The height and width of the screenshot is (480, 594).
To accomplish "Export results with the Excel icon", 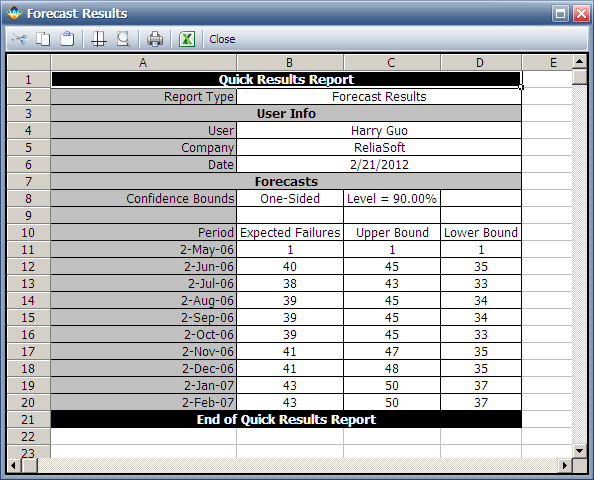I will click(x=187, y=39).
